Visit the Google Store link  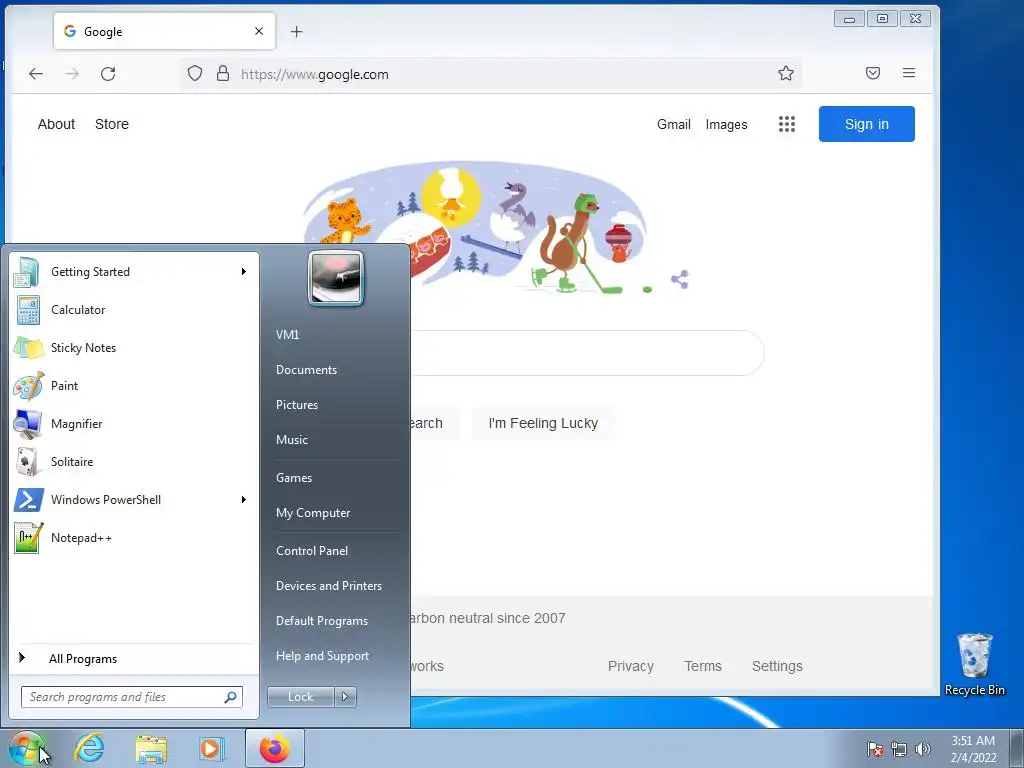[112, 124]
